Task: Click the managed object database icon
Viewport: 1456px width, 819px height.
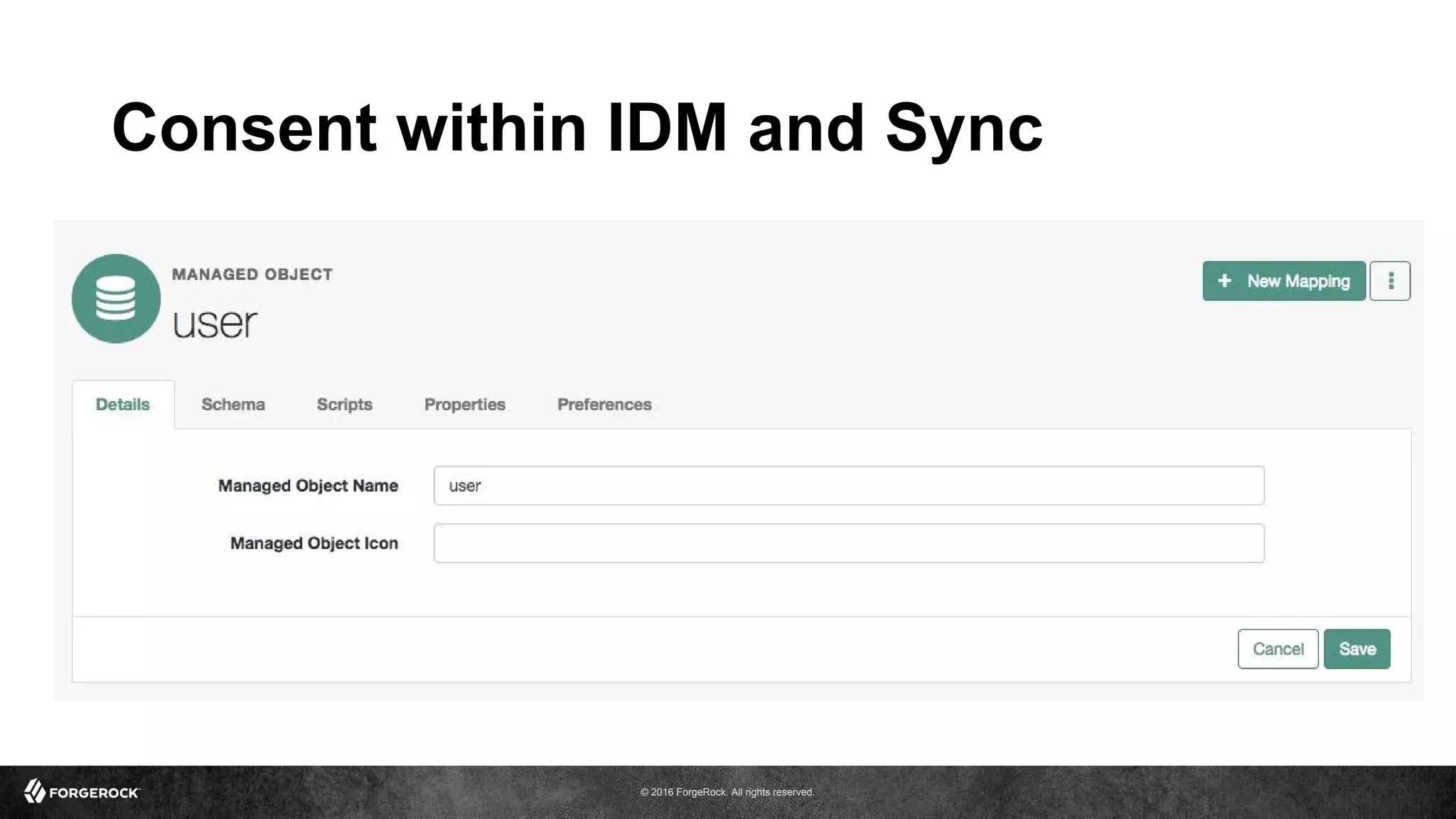Action: tap(116, 299)
